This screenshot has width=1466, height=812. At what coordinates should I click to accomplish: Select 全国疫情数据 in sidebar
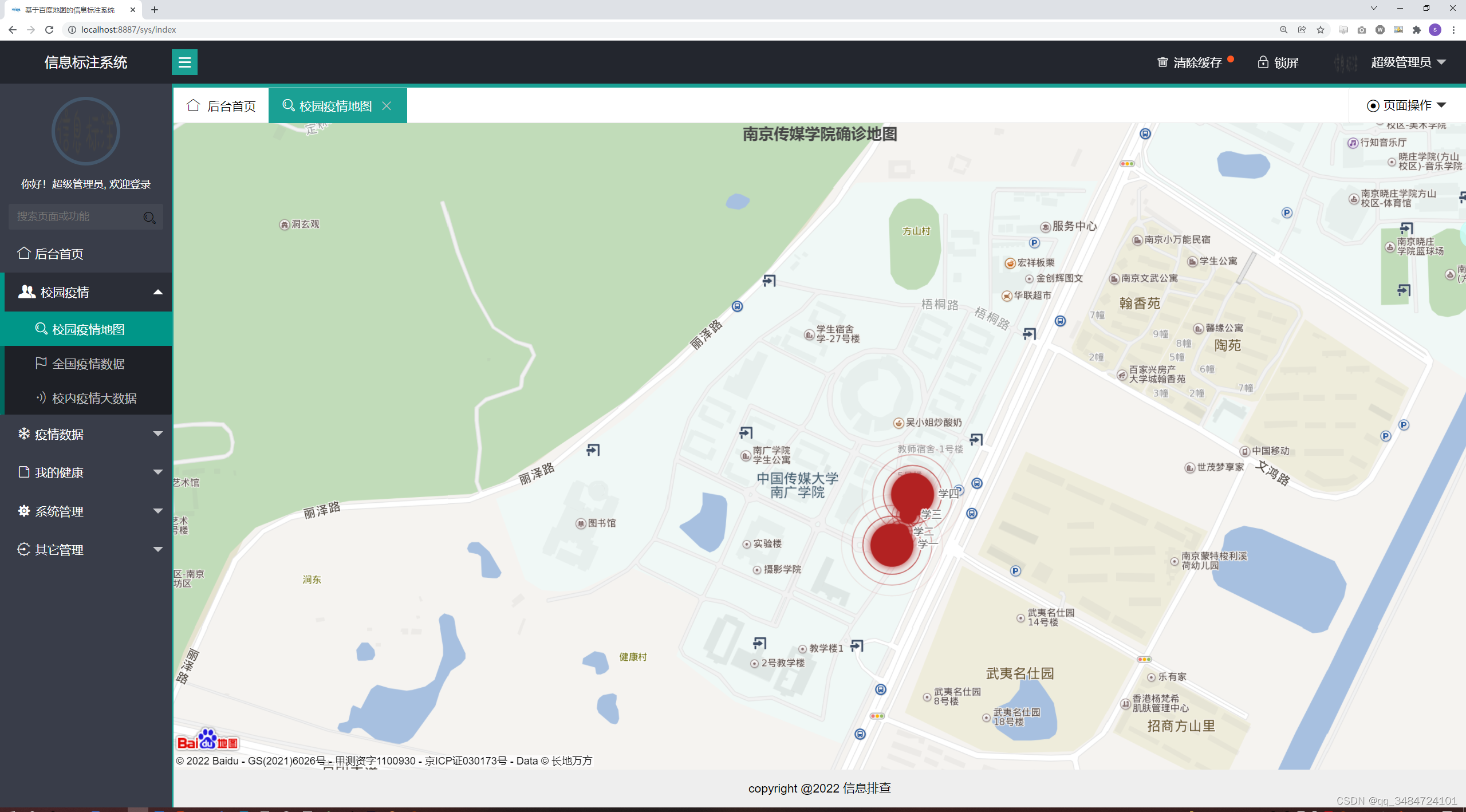click(x=88, y=364)
